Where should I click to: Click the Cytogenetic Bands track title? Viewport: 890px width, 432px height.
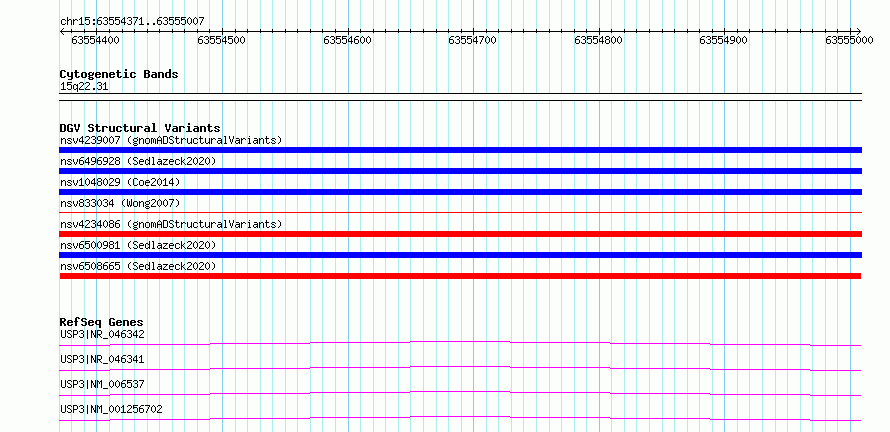coord(119,74)
